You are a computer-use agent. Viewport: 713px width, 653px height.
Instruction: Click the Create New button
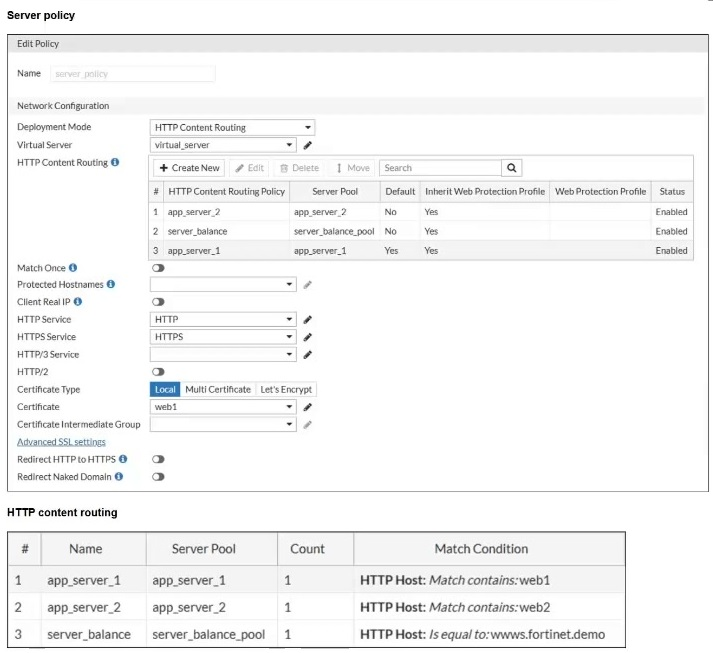[x=189, y=168]
